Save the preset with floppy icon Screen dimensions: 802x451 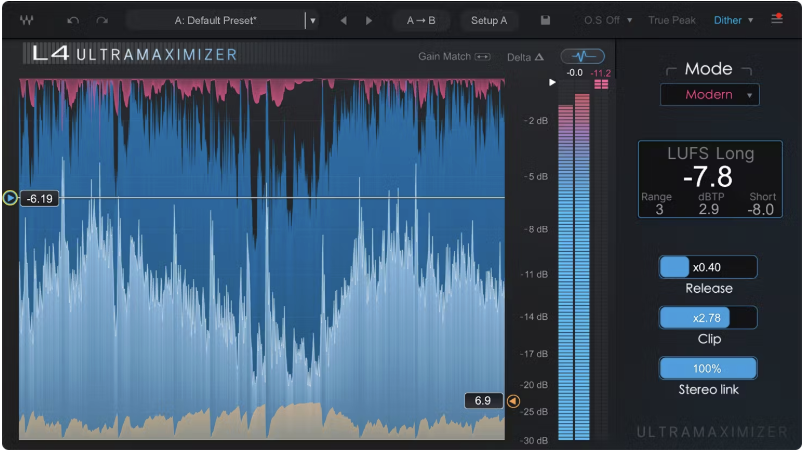pos(545,20)
